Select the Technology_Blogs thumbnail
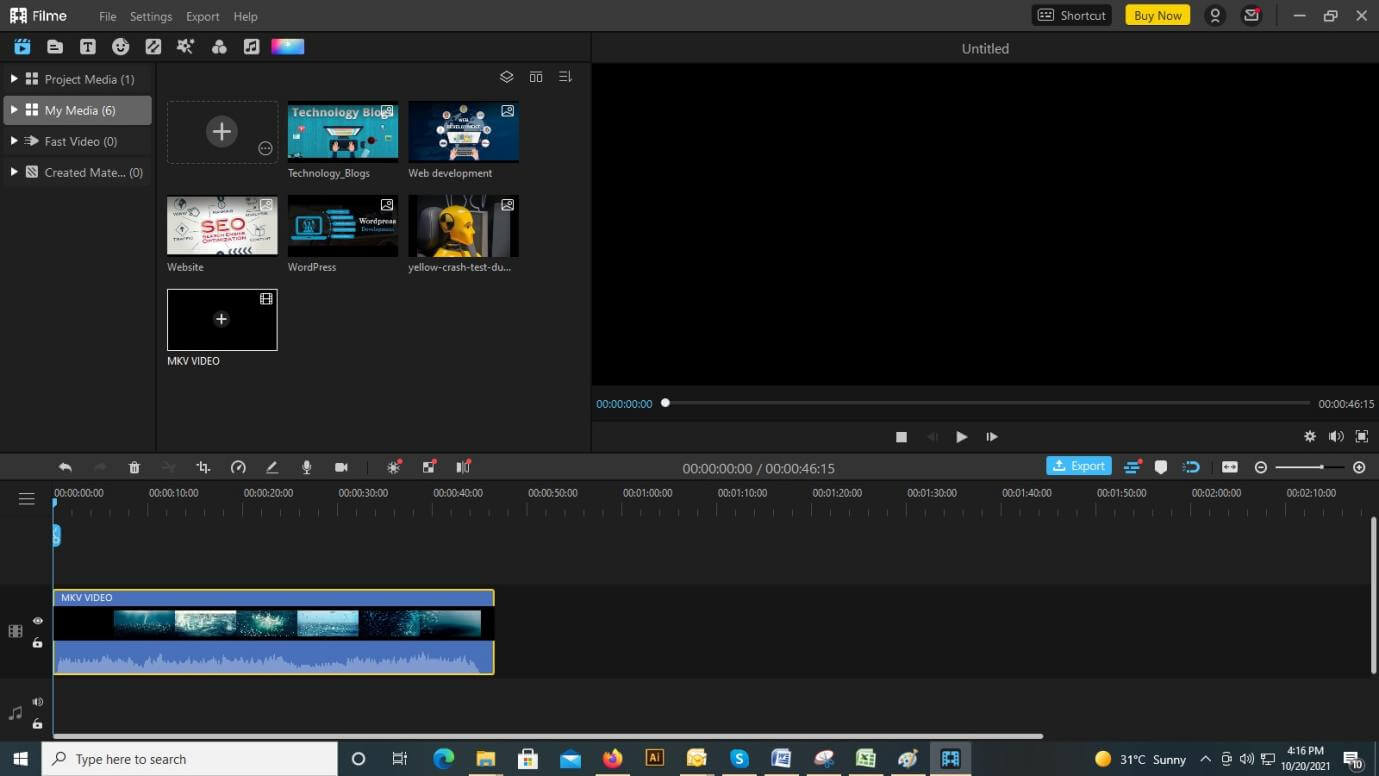 (343, 131)
